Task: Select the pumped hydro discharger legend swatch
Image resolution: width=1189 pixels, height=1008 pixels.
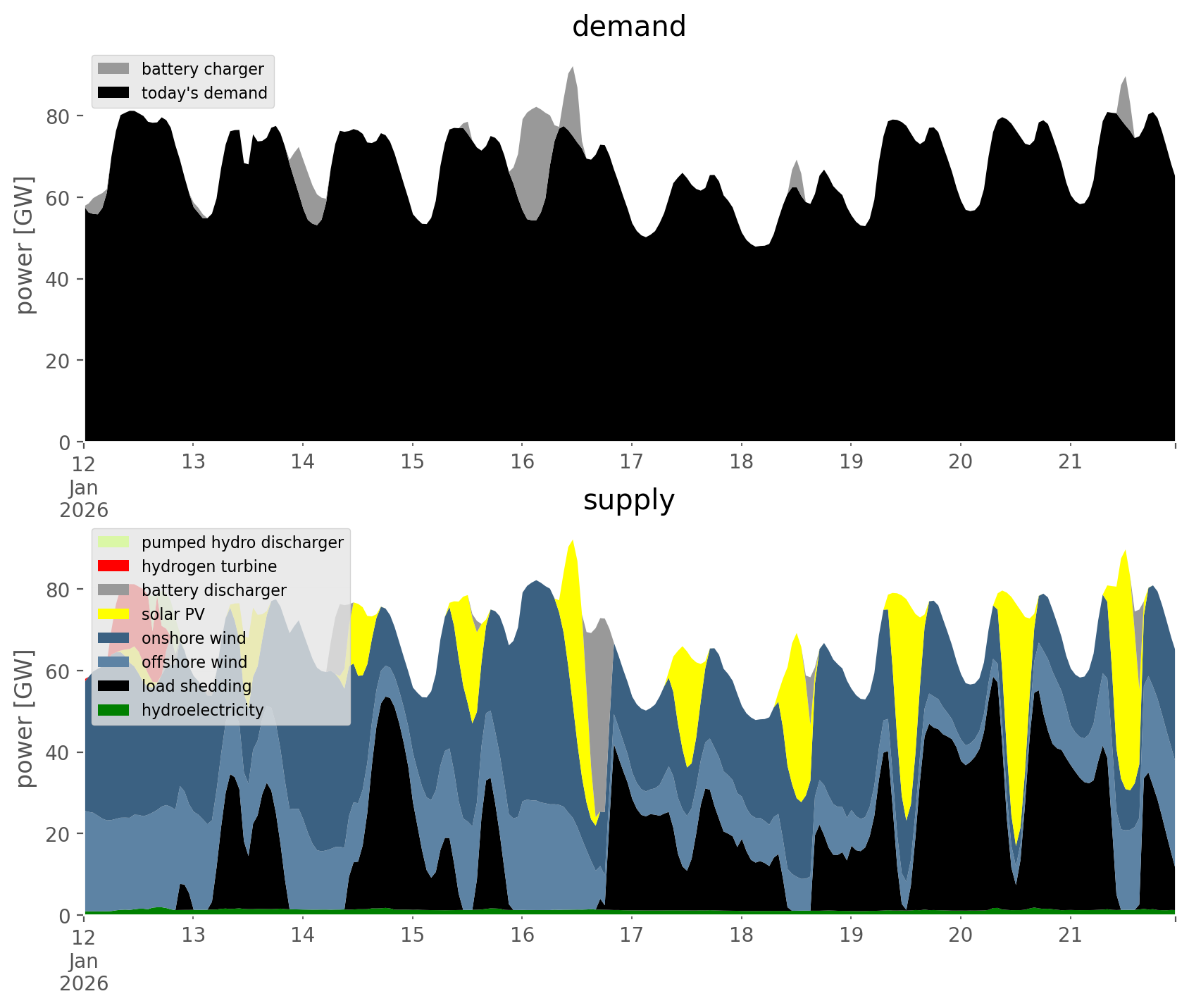Action: tap(113, 542)
